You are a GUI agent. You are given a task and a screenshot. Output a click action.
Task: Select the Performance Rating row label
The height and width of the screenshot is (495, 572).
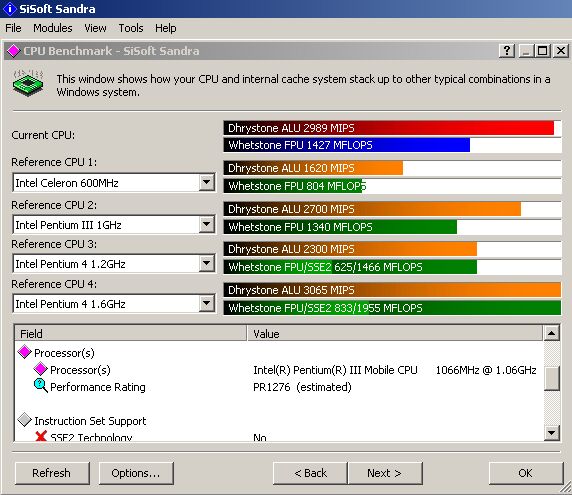(97, 387)
